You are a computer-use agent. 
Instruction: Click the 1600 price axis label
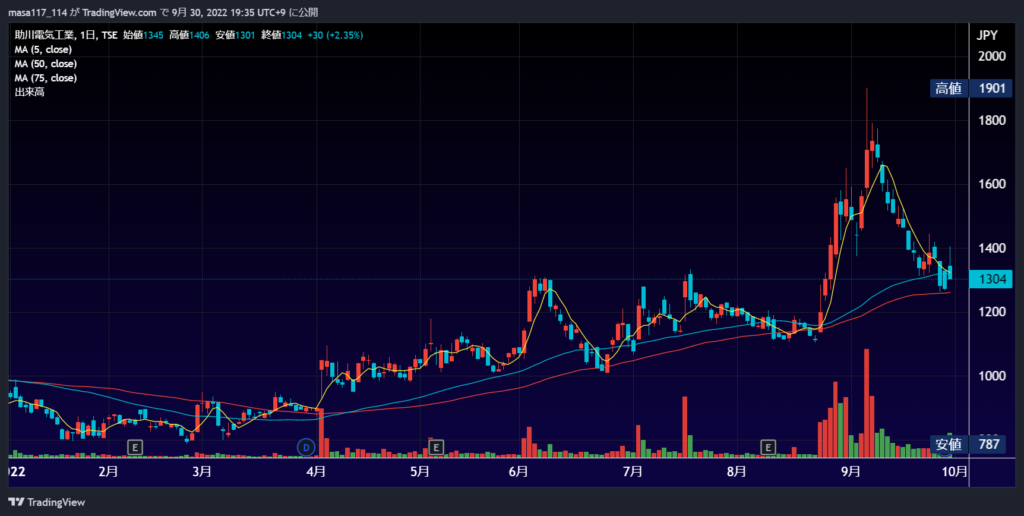(991, 184)
